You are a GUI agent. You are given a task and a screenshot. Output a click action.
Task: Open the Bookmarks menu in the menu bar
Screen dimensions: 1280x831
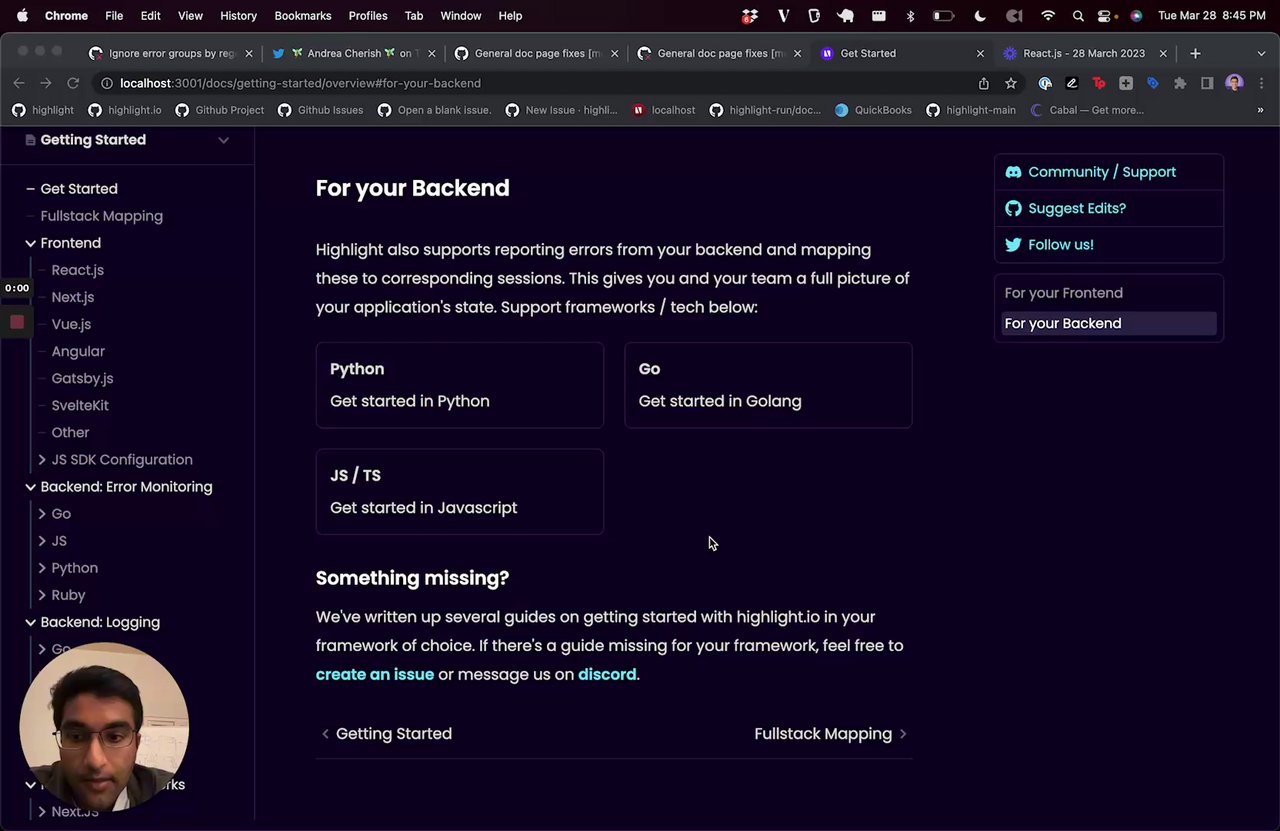click(302, 16)
